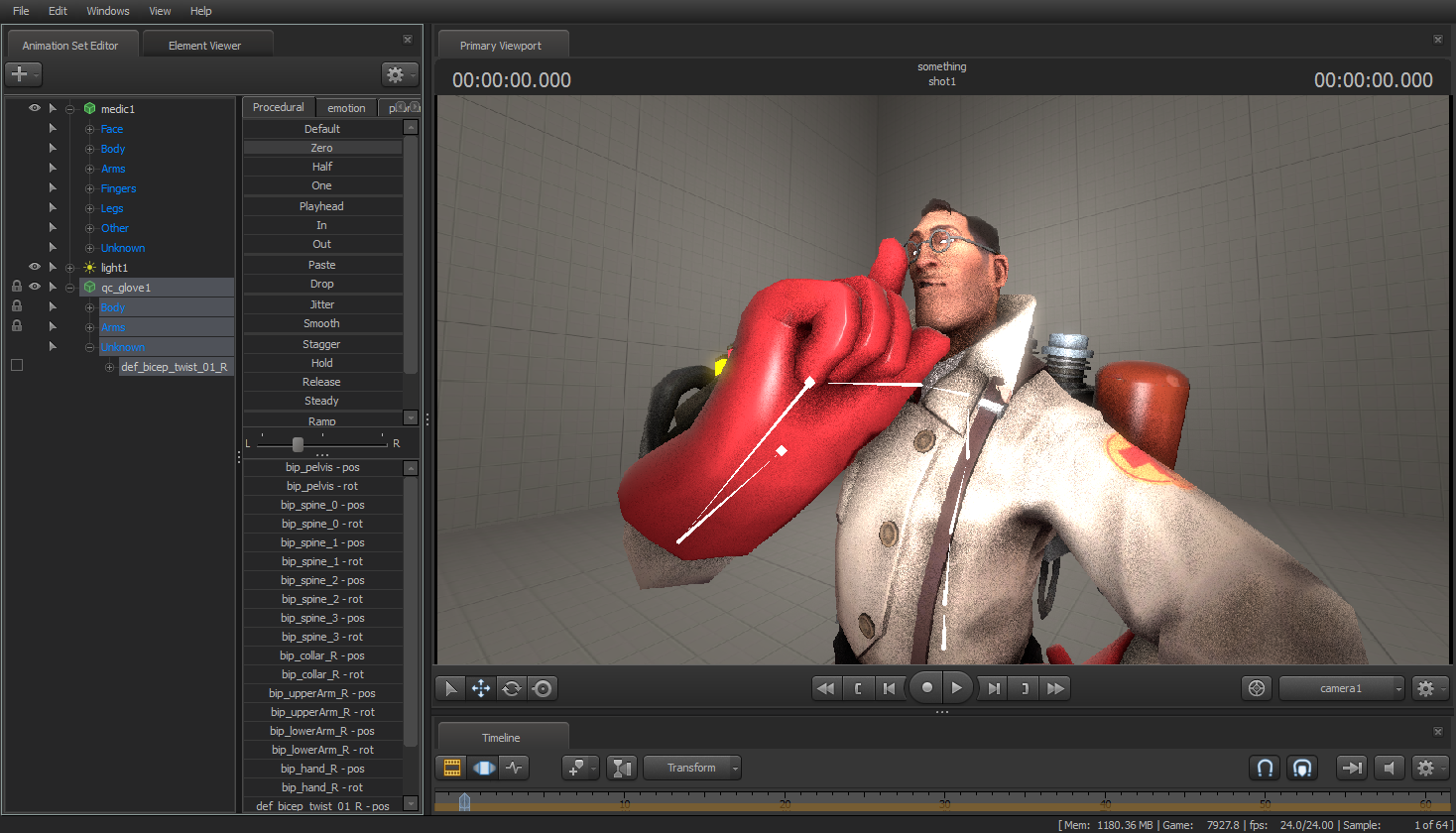Screen dimensions: 1456x833
Task: Expand the Legs group under medic1
Action: click(x=90, y=208)
